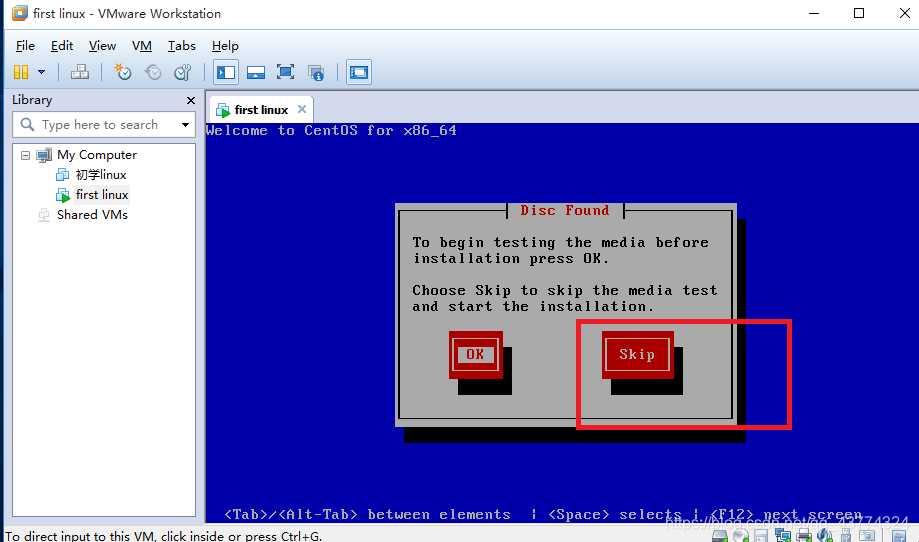The height and width of the screenshot is (542, 919).
Task: Open the Tabs menu
Action: (182, 46)
